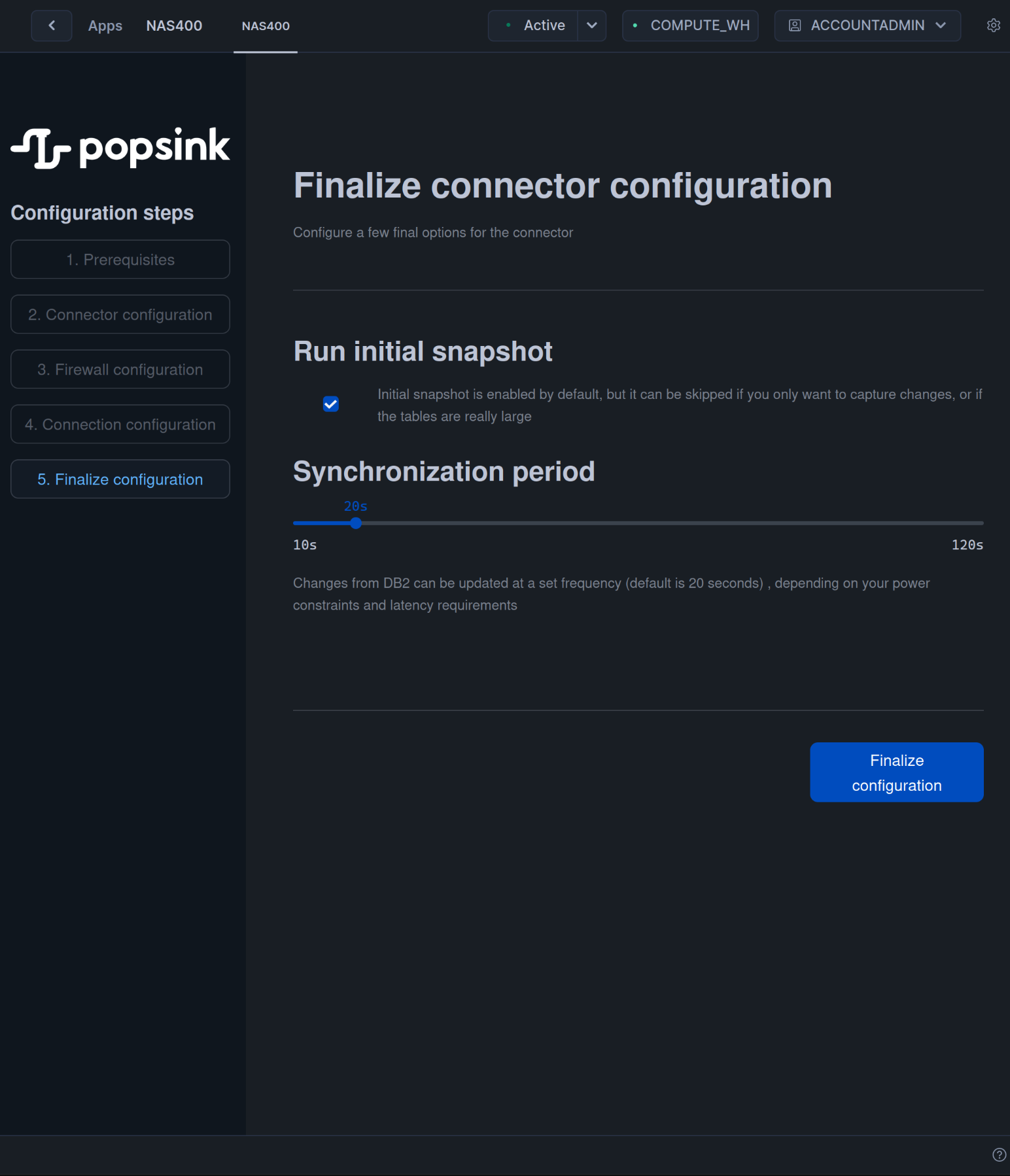The image size is (1010, 1176).
Task: Click the synchronization period slider handle
Action: point(356,523)
